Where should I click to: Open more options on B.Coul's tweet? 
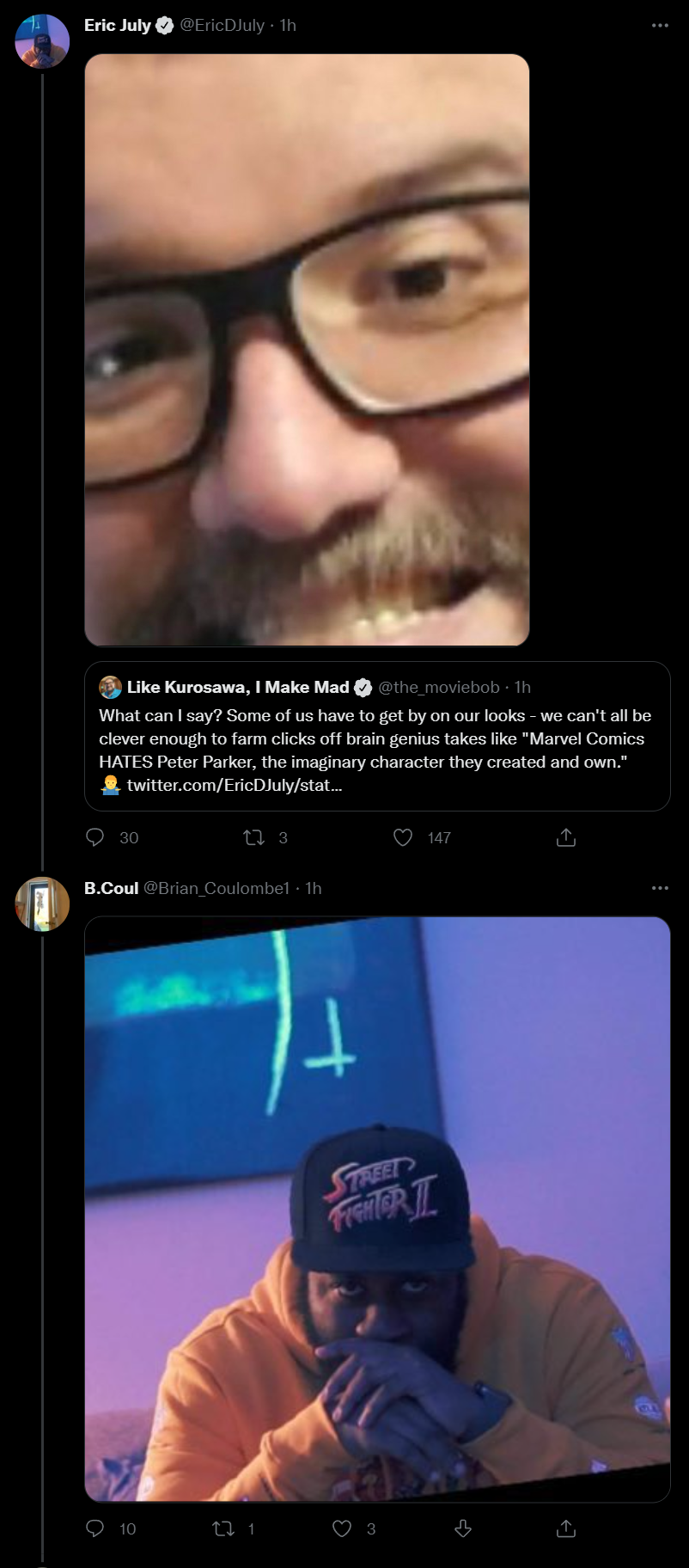(660, 888)
